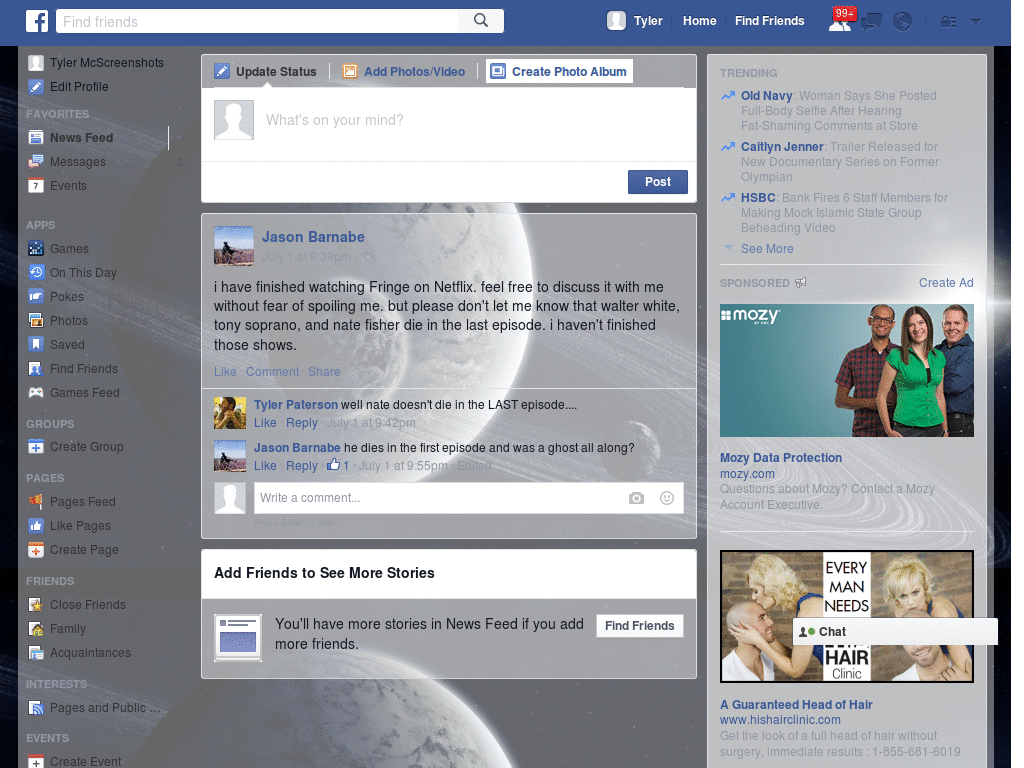Viewport: 1024px width, 768px height.
Task: Open the globe notifications icon
Action: 903,22
